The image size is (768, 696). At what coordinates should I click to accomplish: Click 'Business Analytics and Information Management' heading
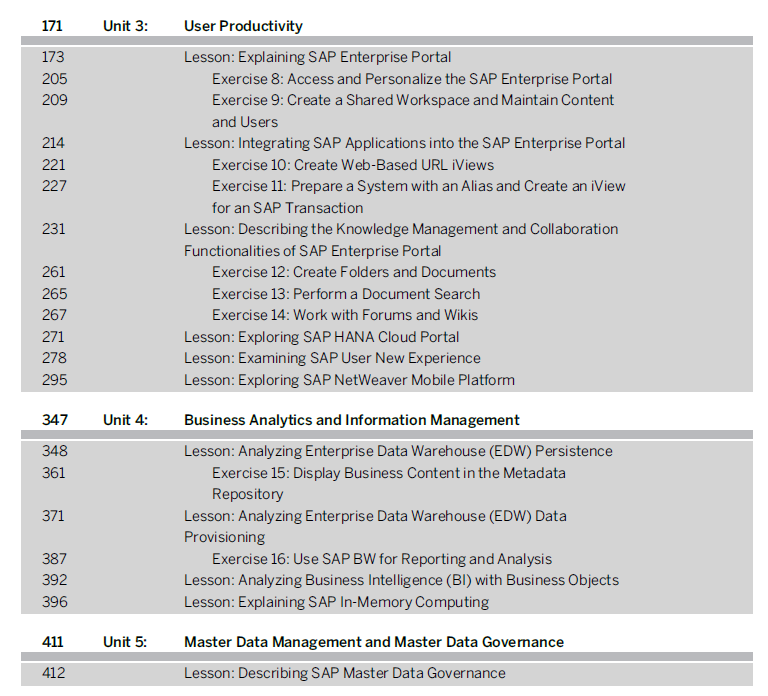click(x=352, y=420)
